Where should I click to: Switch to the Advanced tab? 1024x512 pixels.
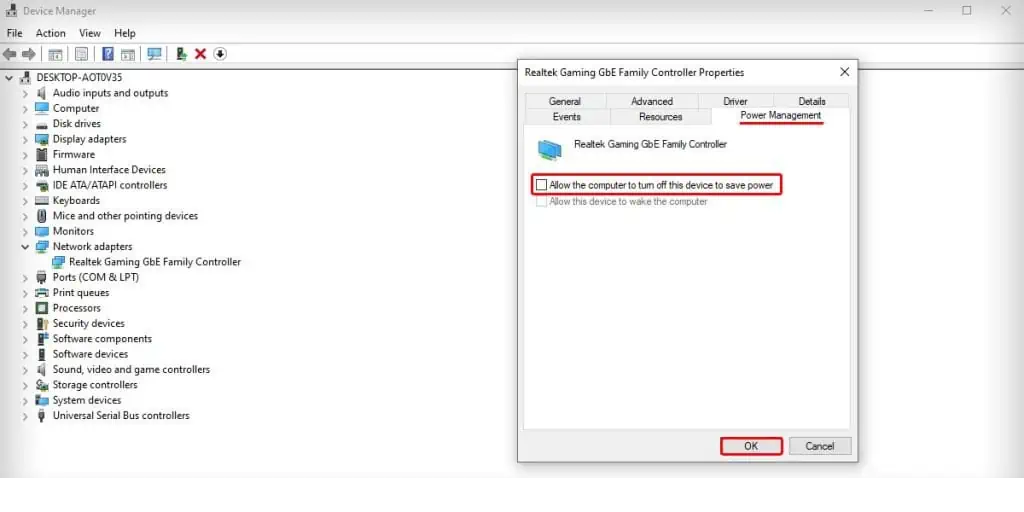point(652,101)
